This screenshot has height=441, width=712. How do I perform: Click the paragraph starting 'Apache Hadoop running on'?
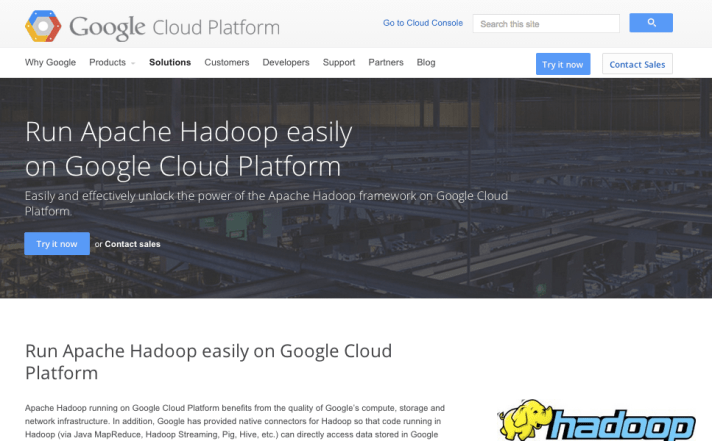tap(235, 421)
